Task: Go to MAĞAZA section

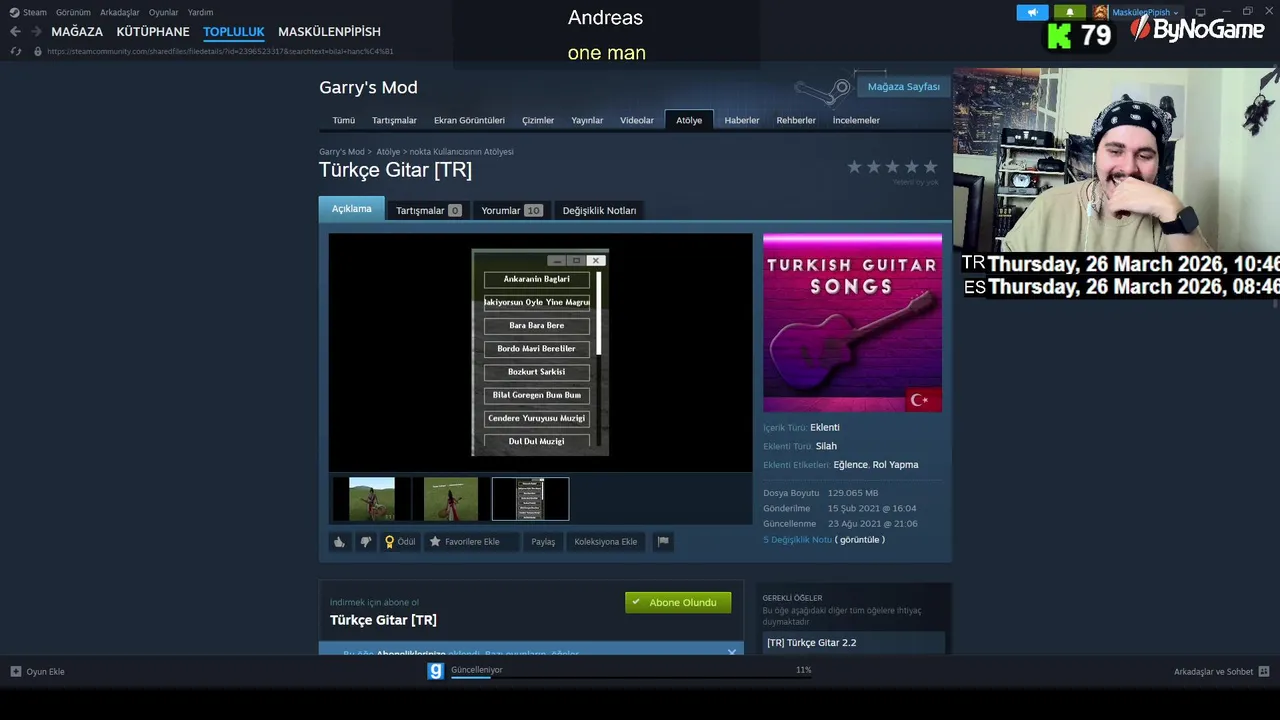Action: tap(77, 32)
